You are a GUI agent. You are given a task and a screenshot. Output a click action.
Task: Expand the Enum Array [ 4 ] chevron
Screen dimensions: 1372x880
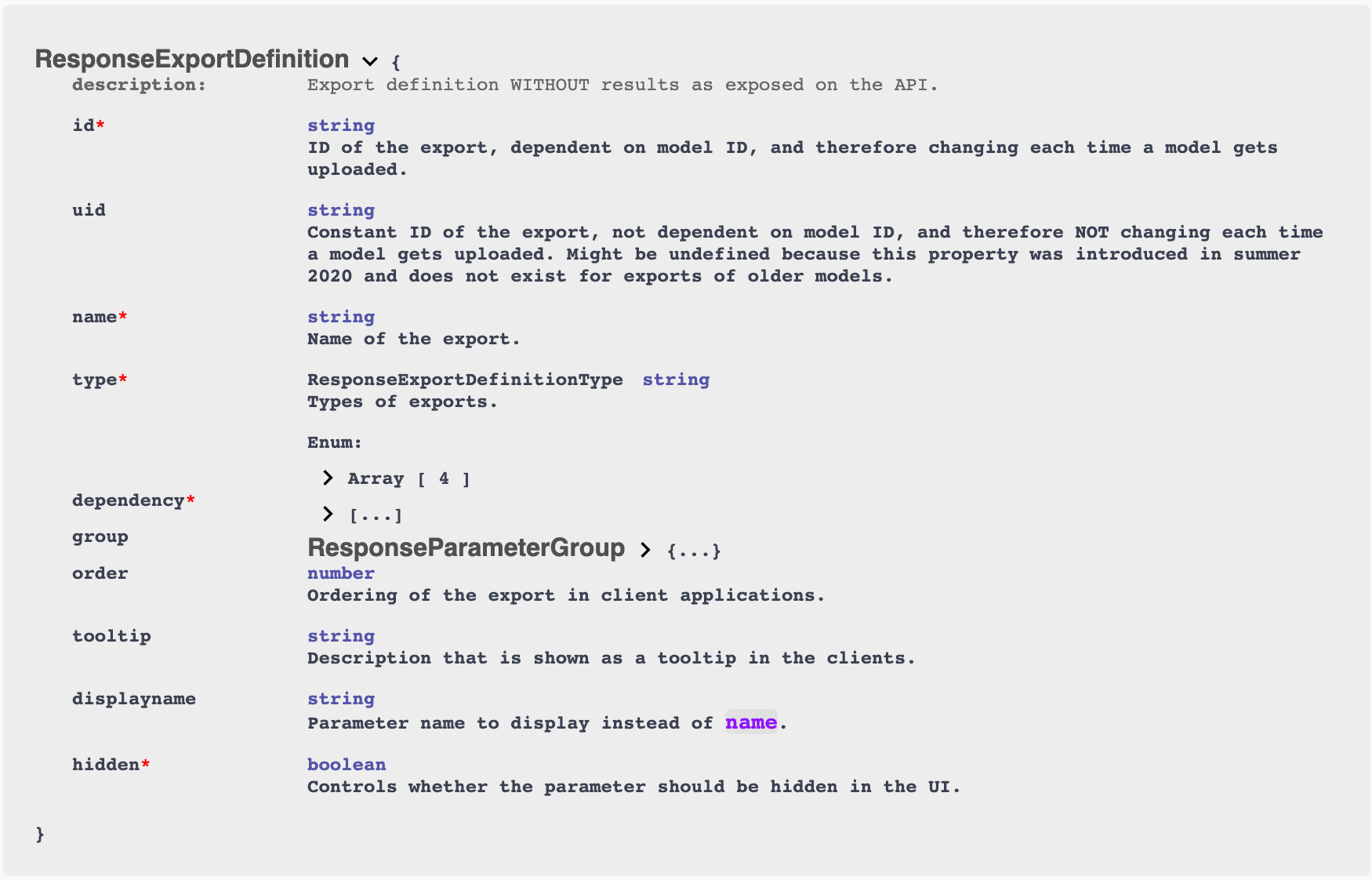[328, 478]
